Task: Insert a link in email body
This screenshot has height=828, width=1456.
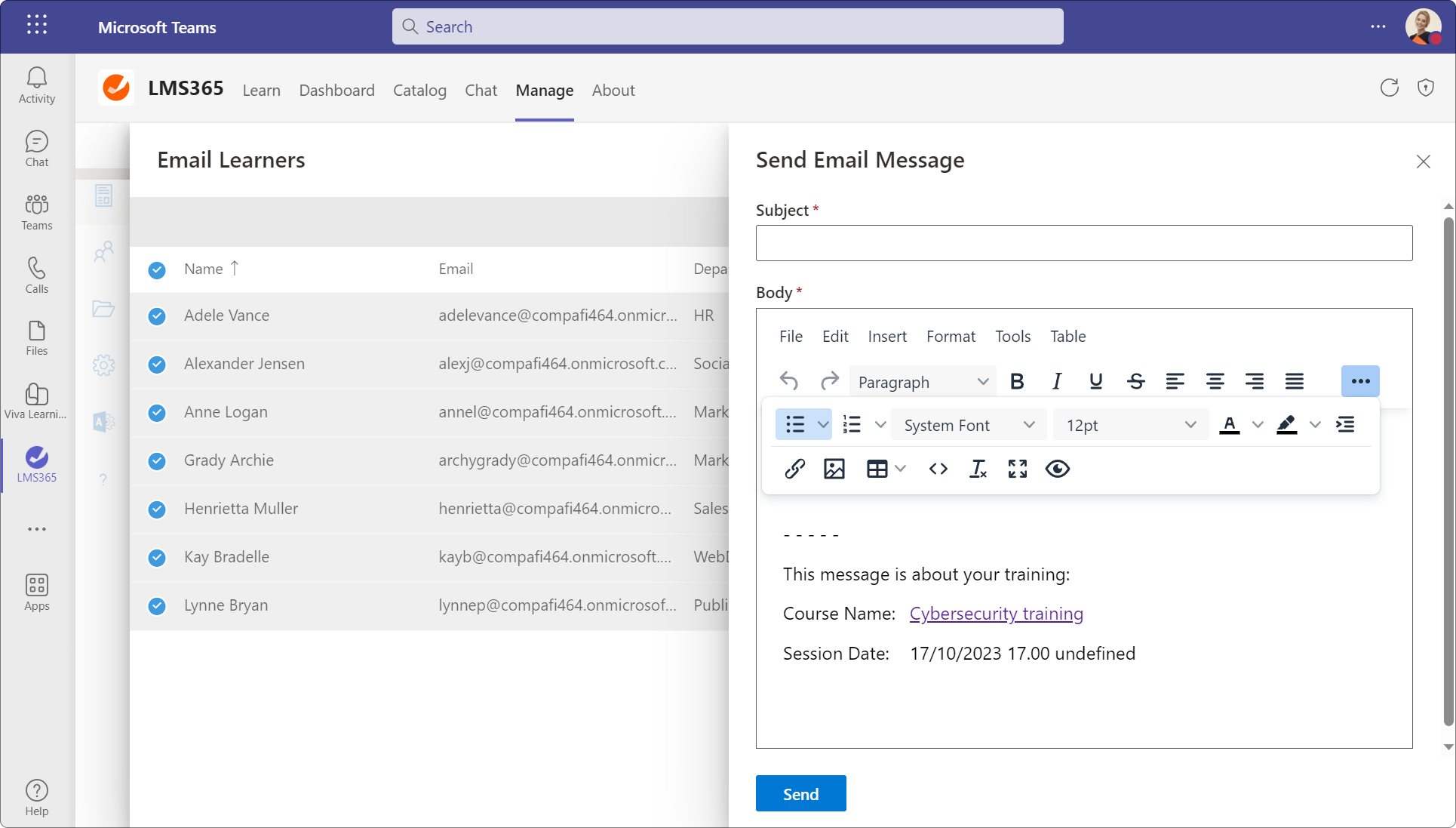Action: tap(794, 469)
